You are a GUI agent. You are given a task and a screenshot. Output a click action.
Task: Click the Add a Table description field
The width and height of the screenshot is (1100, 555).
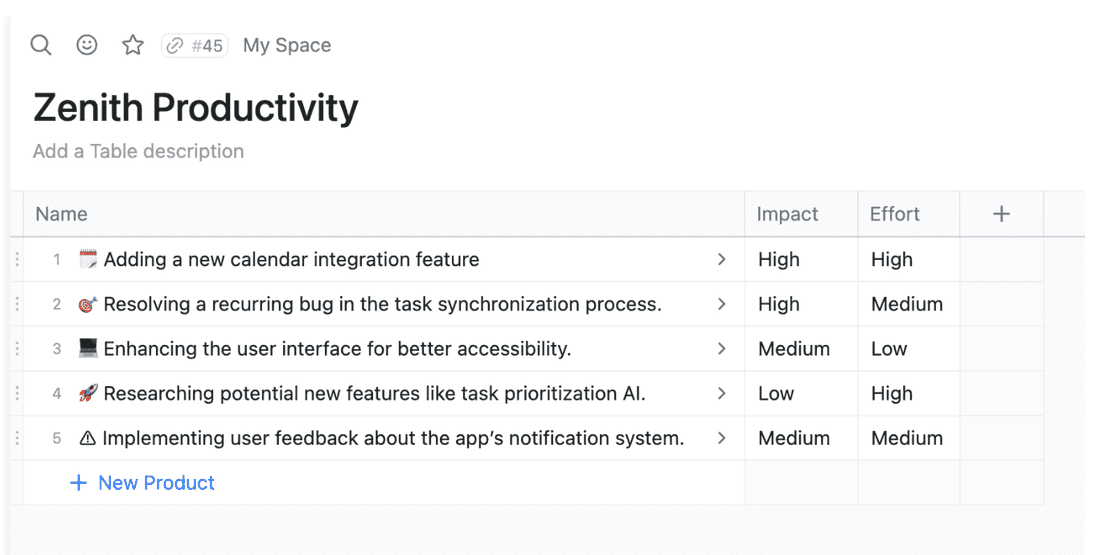click(138, 151)
